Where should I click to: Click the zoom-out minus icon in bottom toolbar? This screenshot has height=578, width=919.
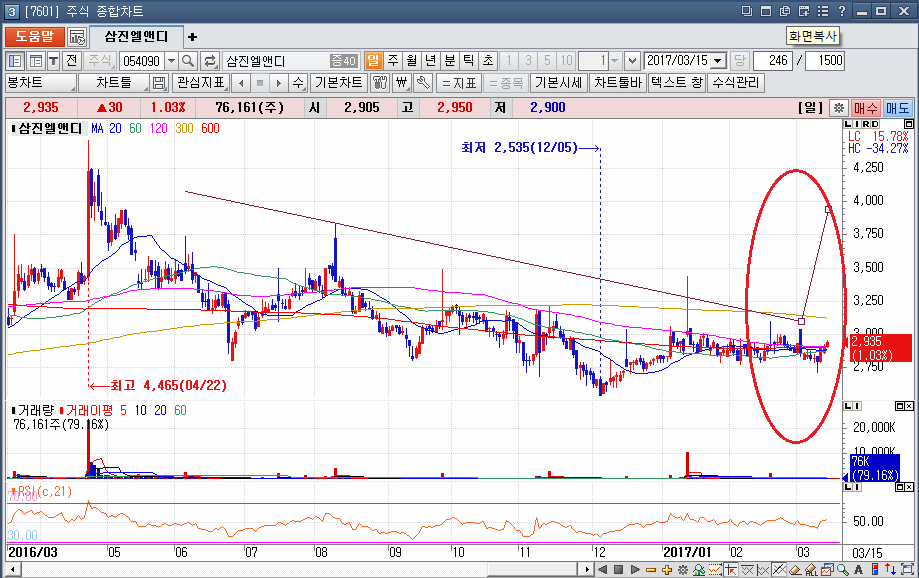(x=651, y=570)
